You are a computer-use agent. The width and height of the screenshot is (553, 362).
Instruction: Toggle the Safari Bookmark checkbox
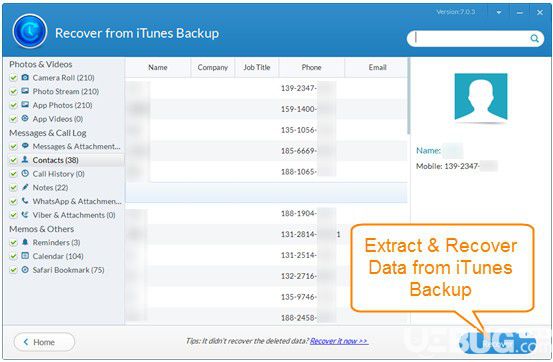tap(13, 270)
